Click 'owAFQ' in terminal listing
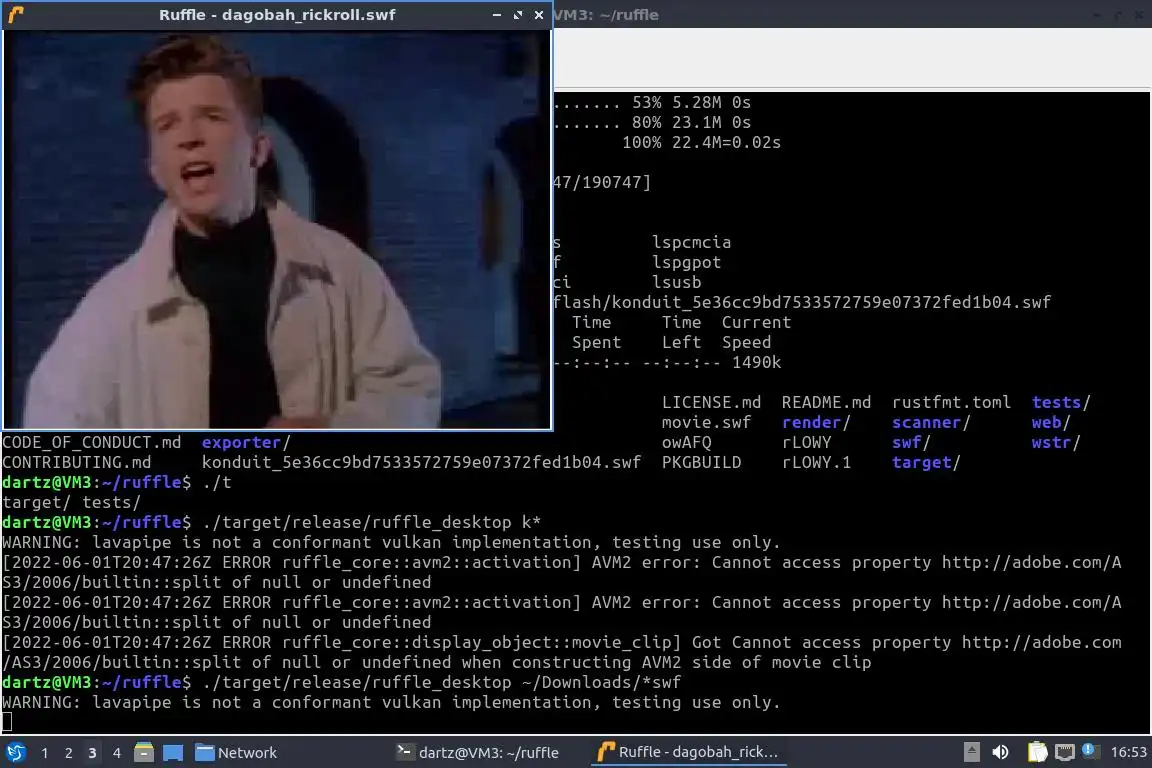1152x768 pixels. point(686,442)
